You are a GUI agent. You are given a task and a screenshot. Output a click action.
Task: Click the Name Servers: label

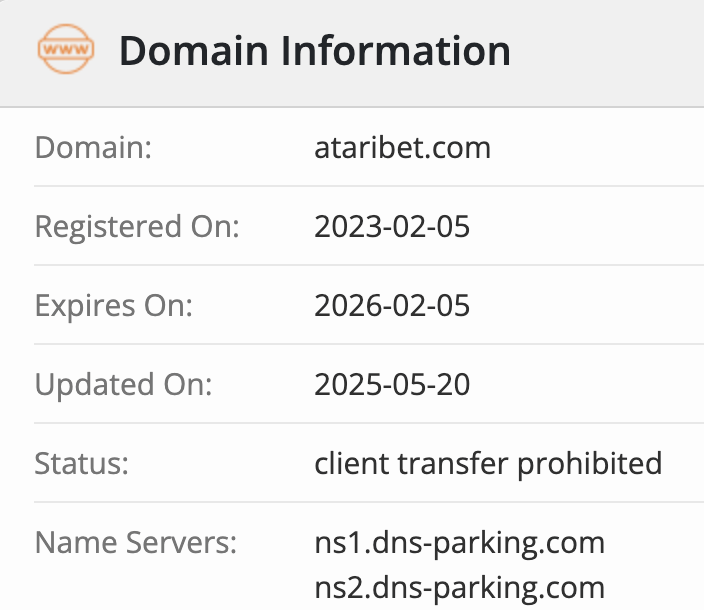(136, 543)
